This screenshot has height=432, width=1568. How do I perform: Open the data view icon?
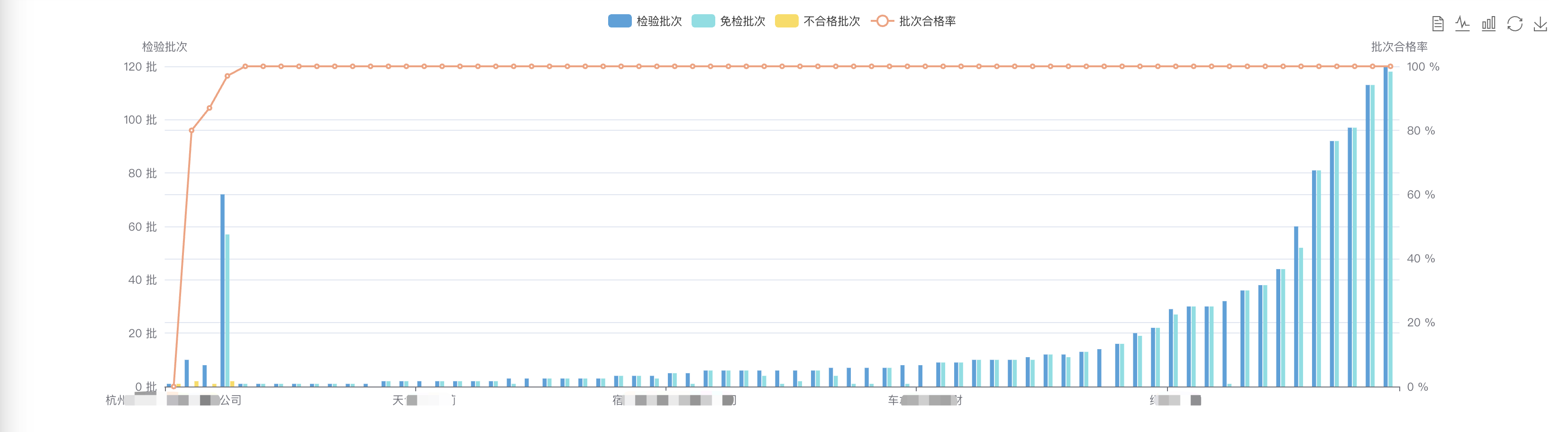(1437, 24)
